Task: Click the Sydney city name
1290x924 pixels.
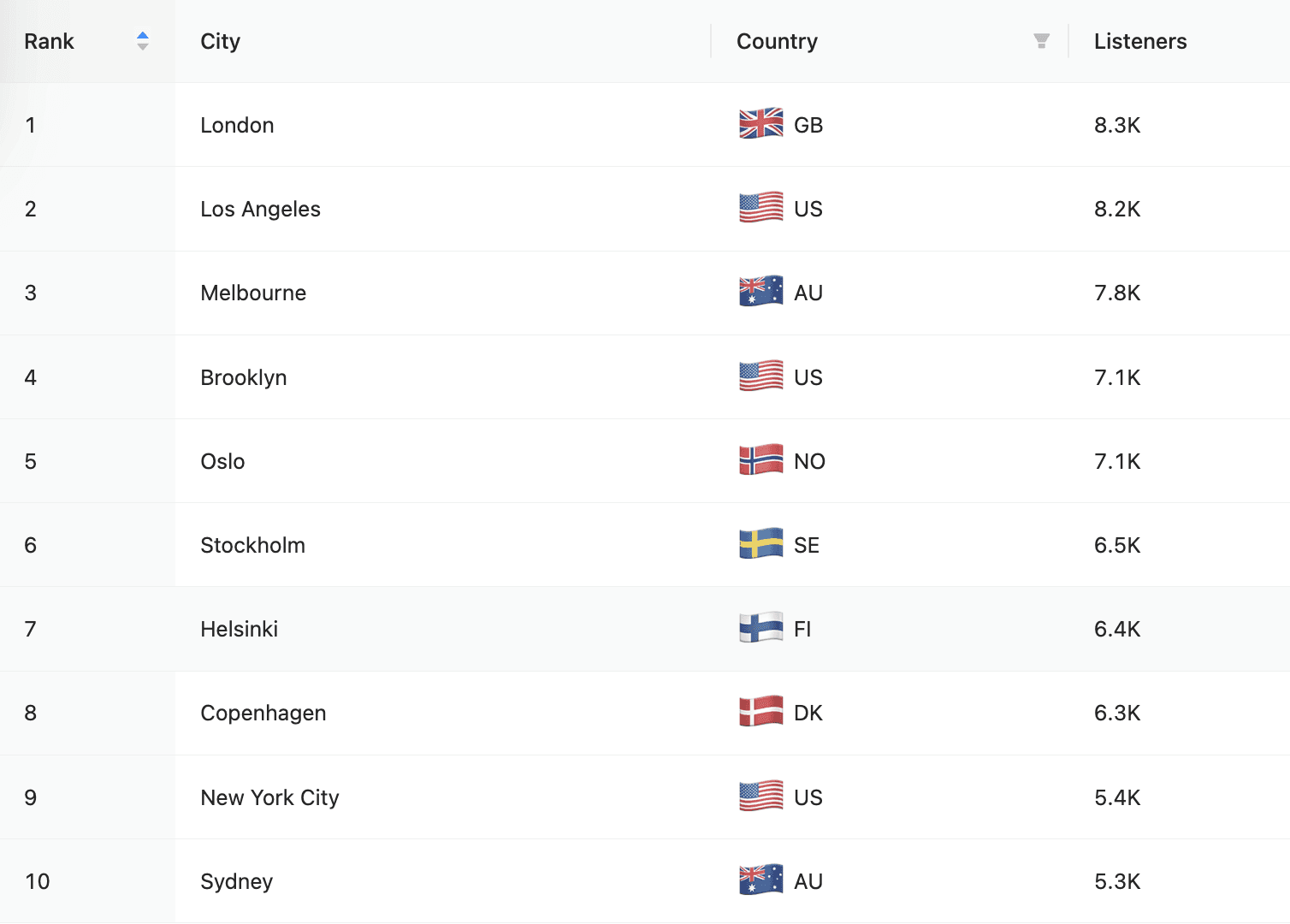Action: 236,881
